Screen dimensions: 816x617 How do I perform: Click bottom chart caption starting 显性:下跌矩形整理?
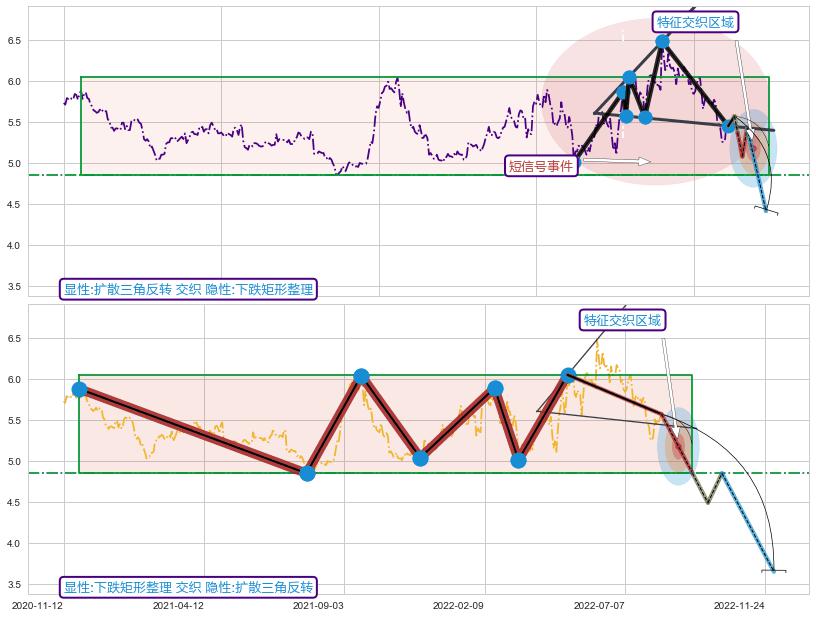(x=188, y=587)
